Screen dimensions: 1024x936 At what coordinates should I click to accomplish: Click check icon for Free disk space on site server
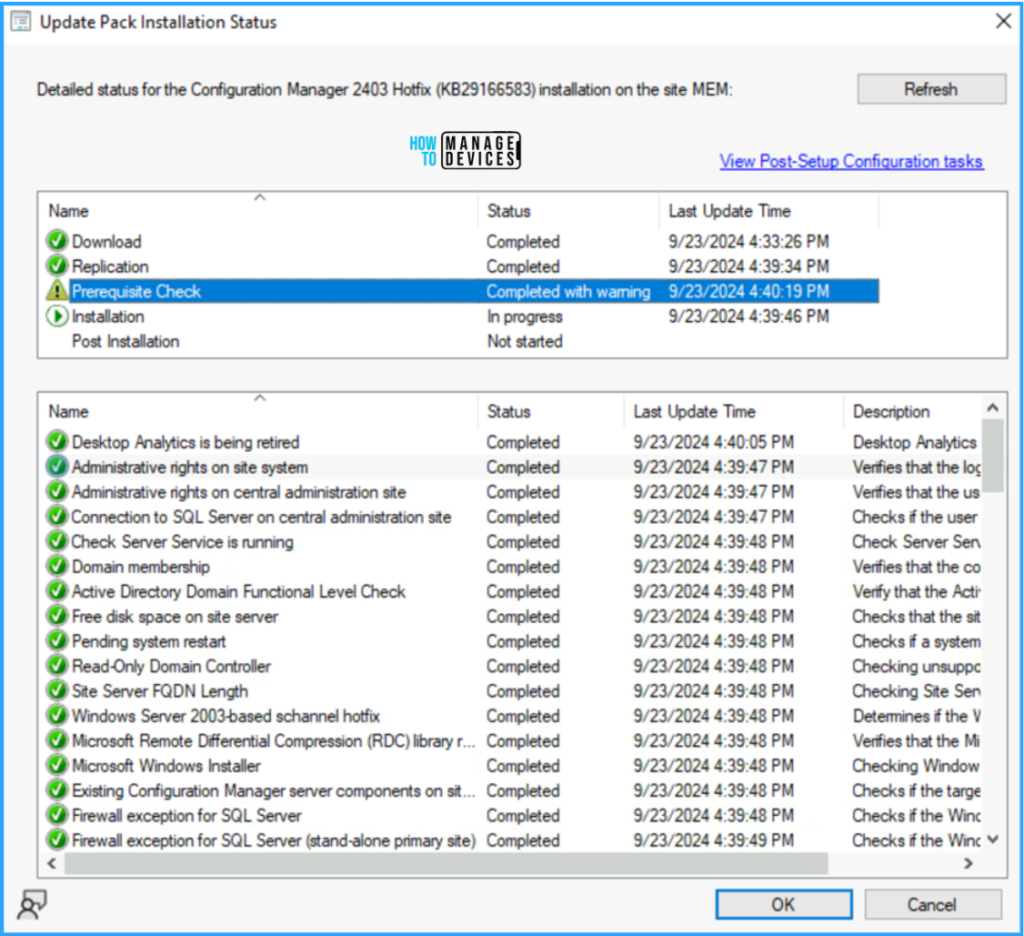click(57, 616)
